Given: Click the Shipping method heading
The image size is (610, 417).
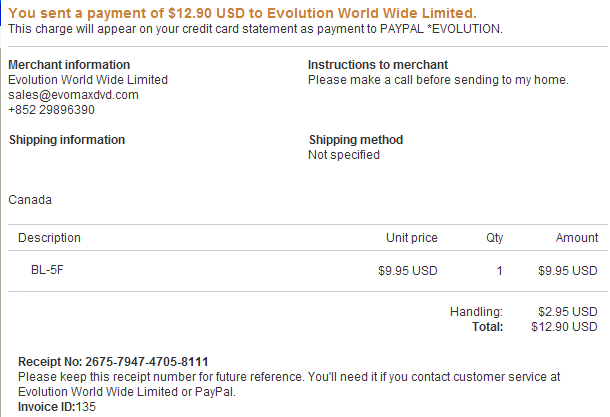Looking at the screenshot, I should [356, 140].
